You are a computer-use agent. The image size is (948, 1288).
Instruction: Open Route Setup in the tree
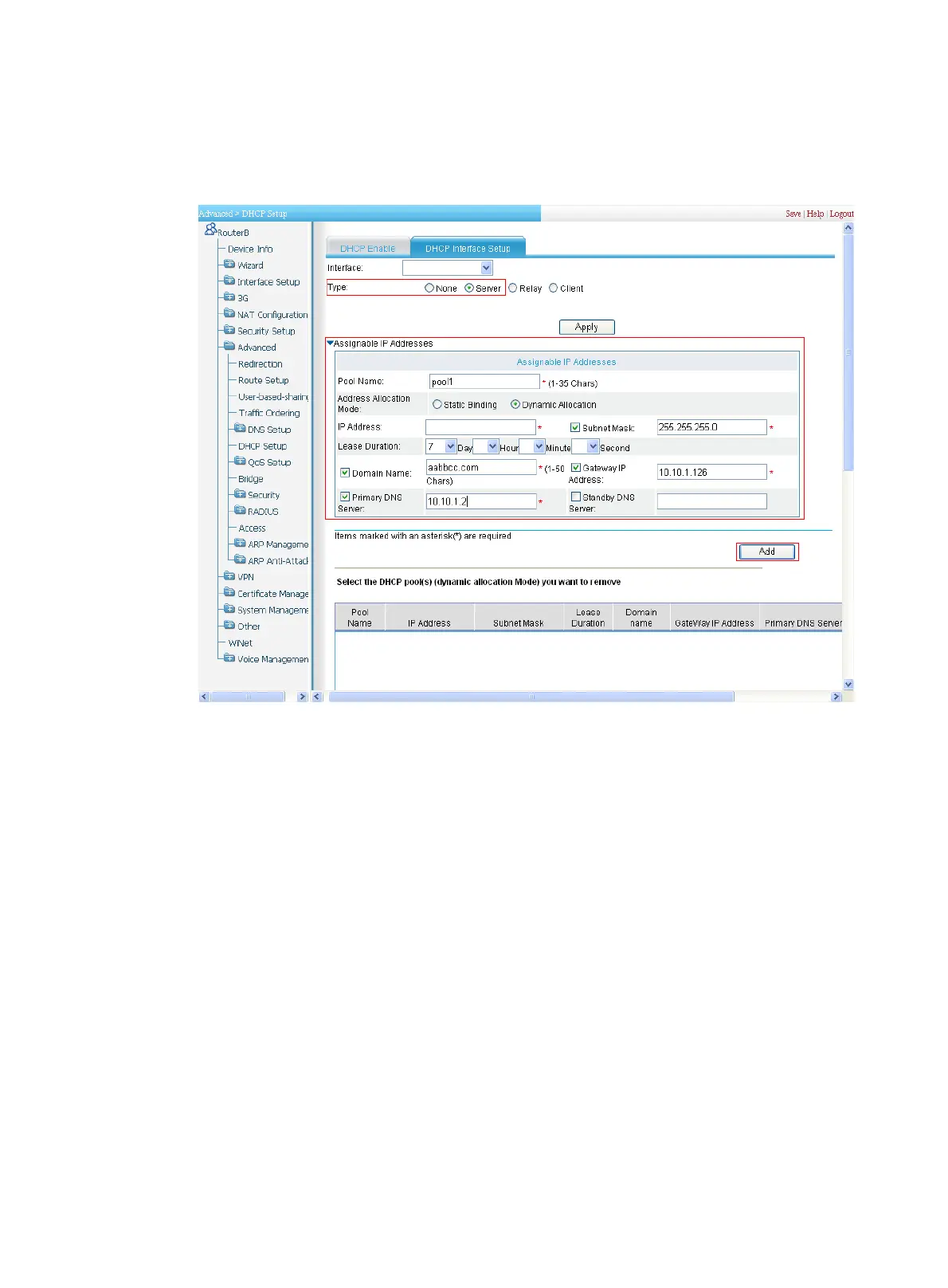click(264, 380)
